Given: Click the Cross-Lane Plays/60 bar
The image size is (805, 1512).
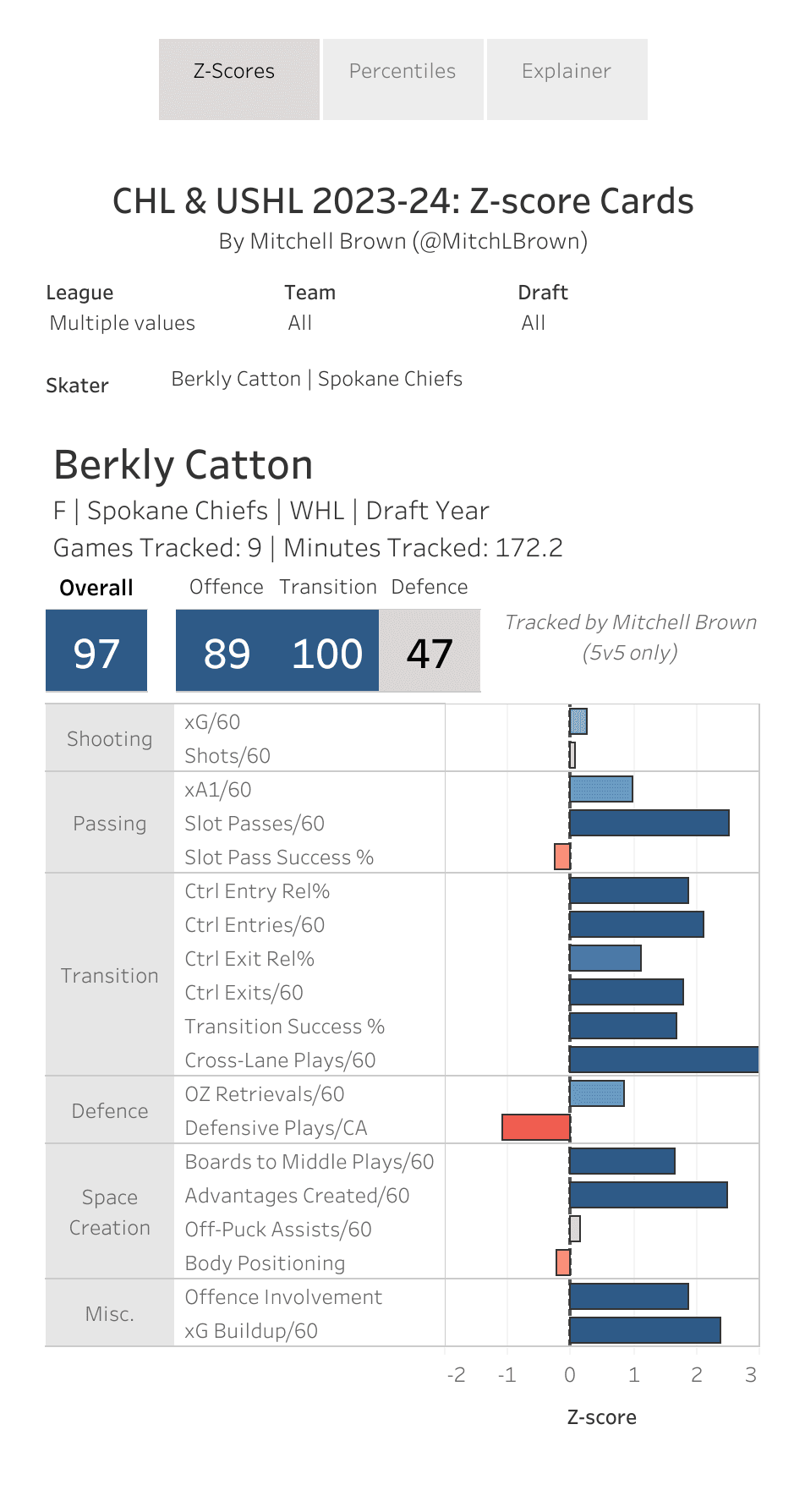Looking at the screenshot, I should coord(664,1060).
